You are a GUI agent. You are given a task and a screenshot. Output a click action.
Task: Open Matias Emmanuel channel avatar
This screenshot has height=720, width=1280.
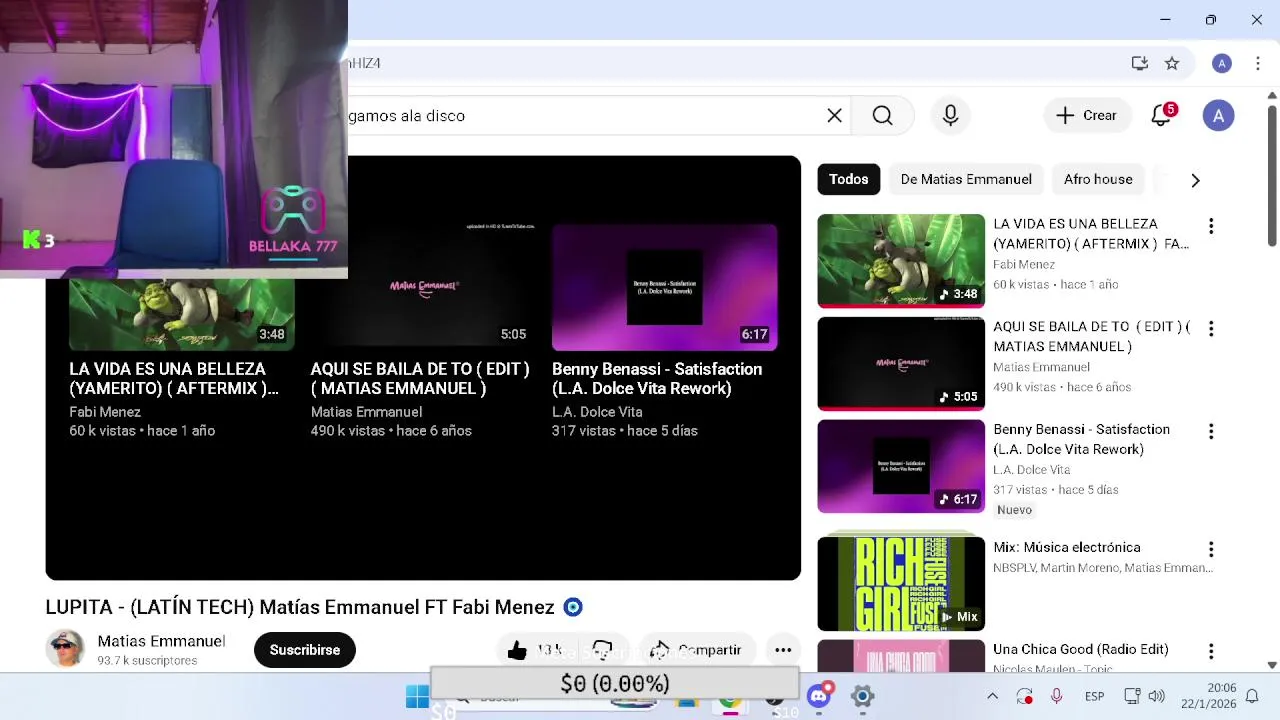(65, 648)
